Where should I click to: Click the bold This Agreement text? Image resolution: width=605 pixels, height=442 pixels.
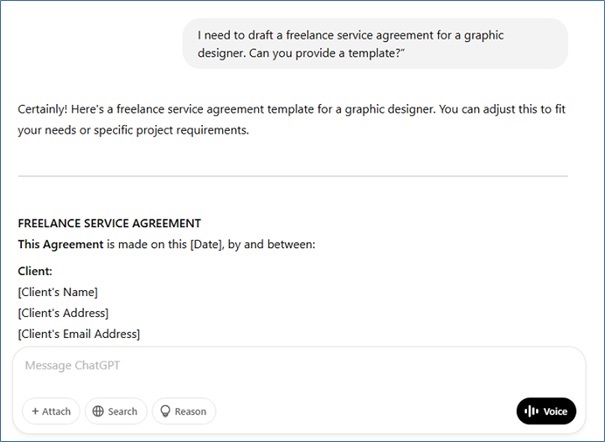(x=61, y=245)
